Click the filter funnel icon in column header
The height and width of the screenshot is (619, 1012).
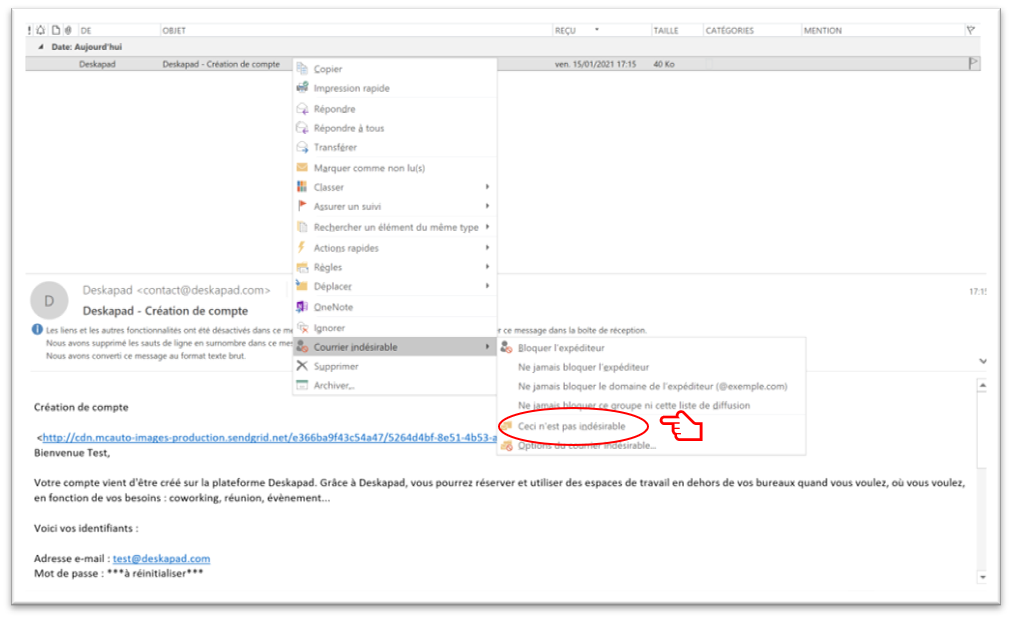coord(971,30)
